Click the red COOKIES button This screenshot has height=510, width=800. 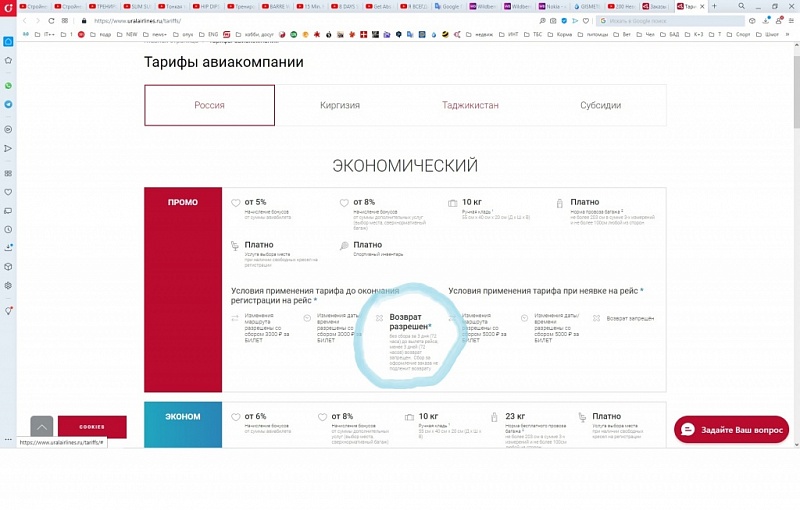[92, 427]
